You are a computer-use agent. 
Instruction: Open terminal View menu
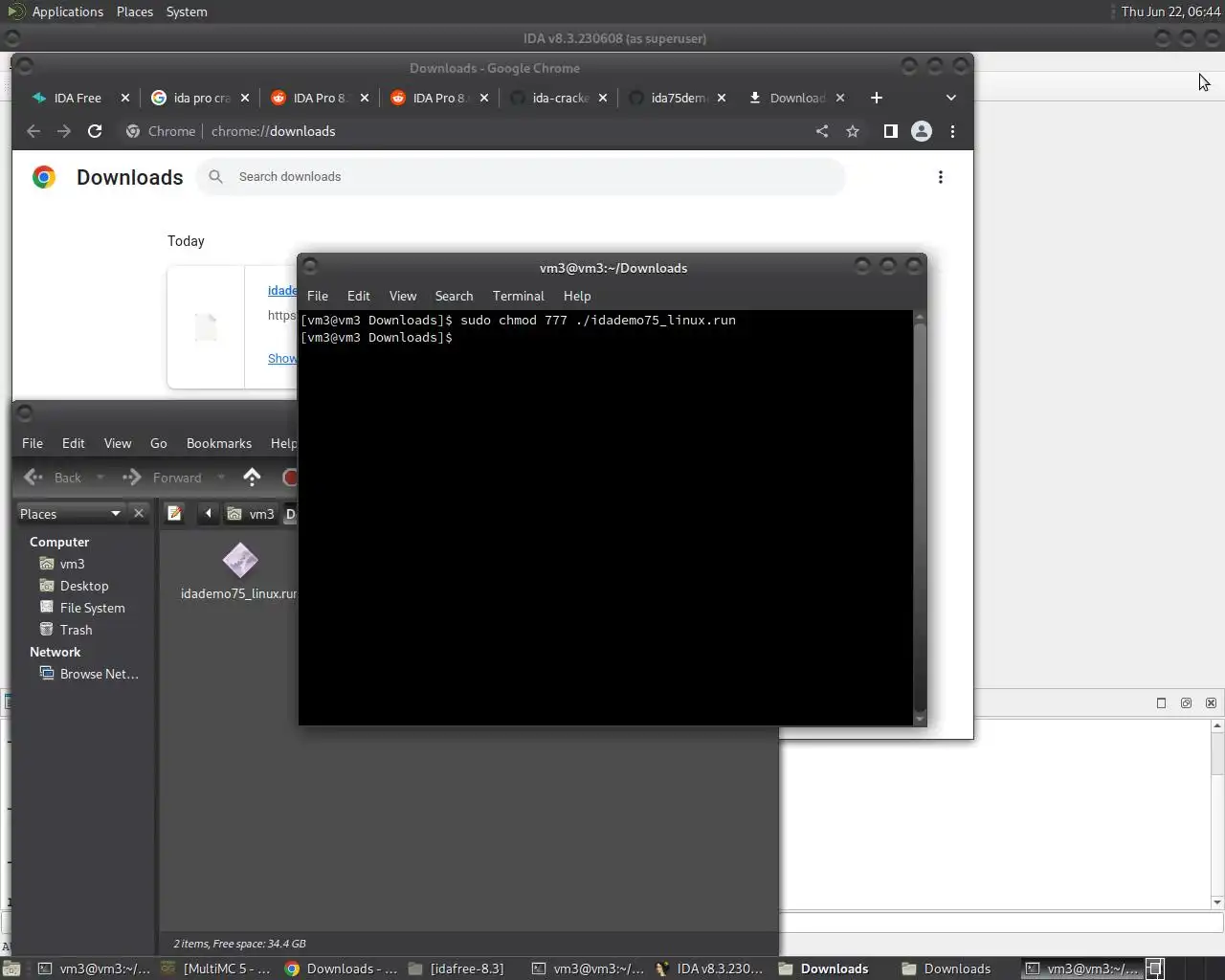(x=403, y=296)
